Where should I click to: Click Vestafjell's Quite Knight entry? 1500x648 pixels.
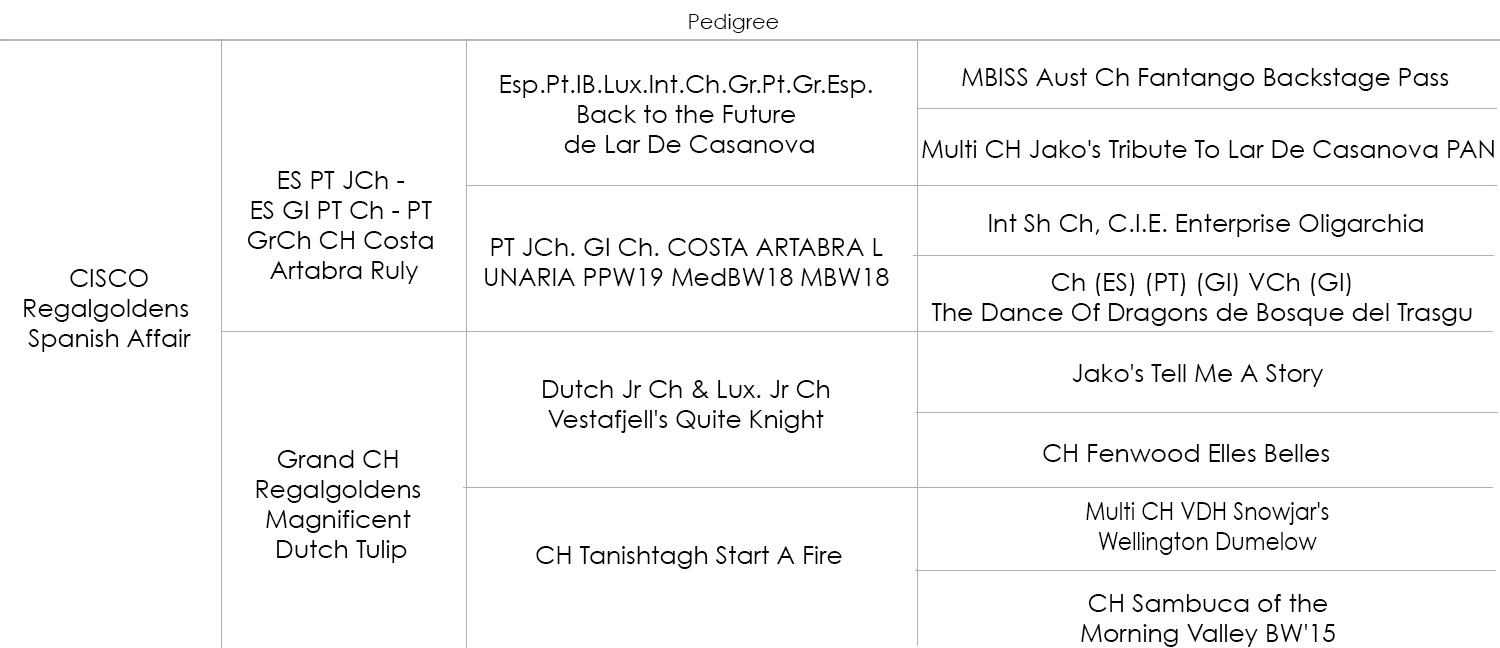(686, 420)
